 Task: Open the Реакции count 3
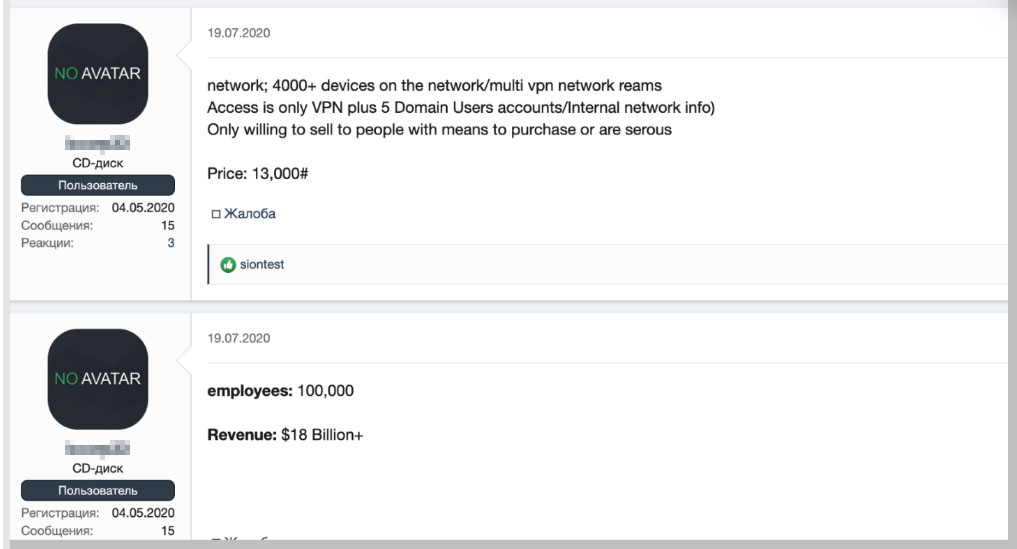pyautogui.click(x=171, y=243)
